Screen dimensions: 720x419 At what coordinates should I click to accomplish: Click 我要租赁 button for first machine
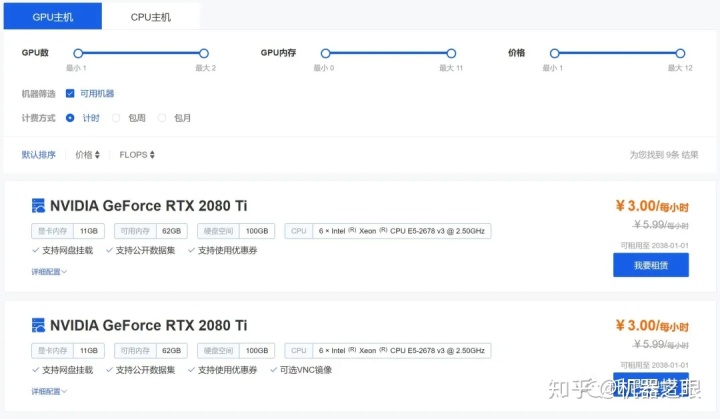point(651,265)
